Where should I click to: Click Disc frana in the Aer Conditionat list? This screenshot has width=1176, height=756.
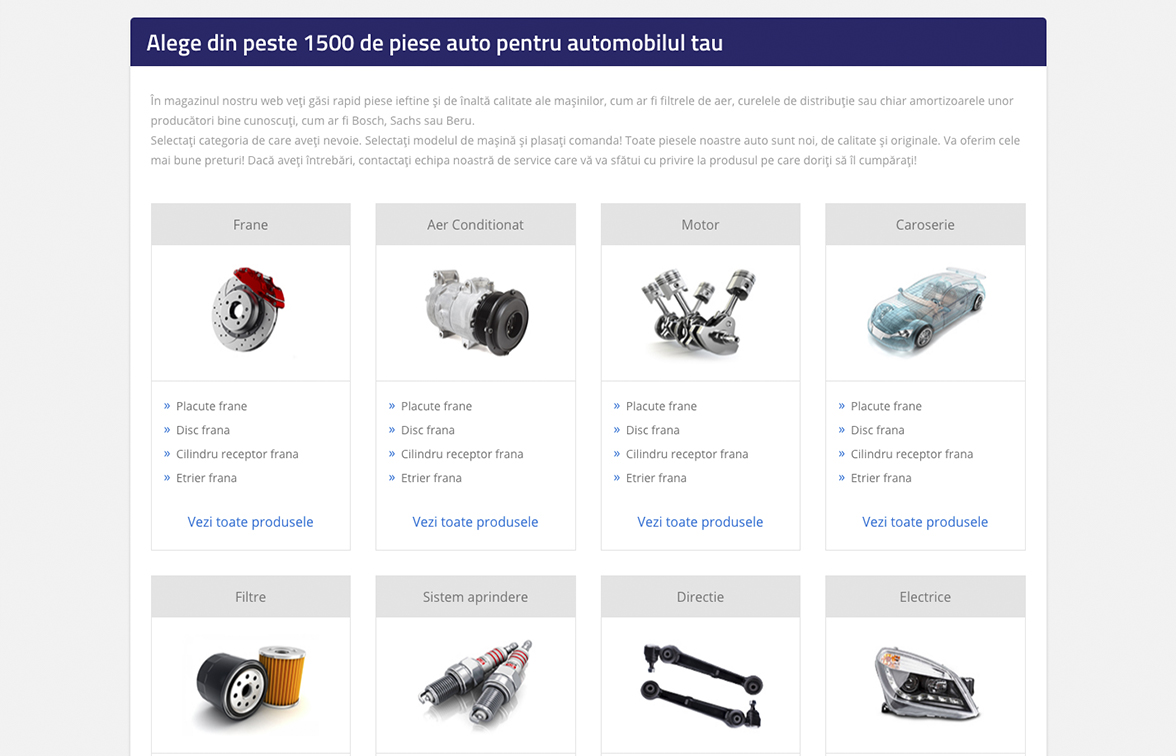428,430
